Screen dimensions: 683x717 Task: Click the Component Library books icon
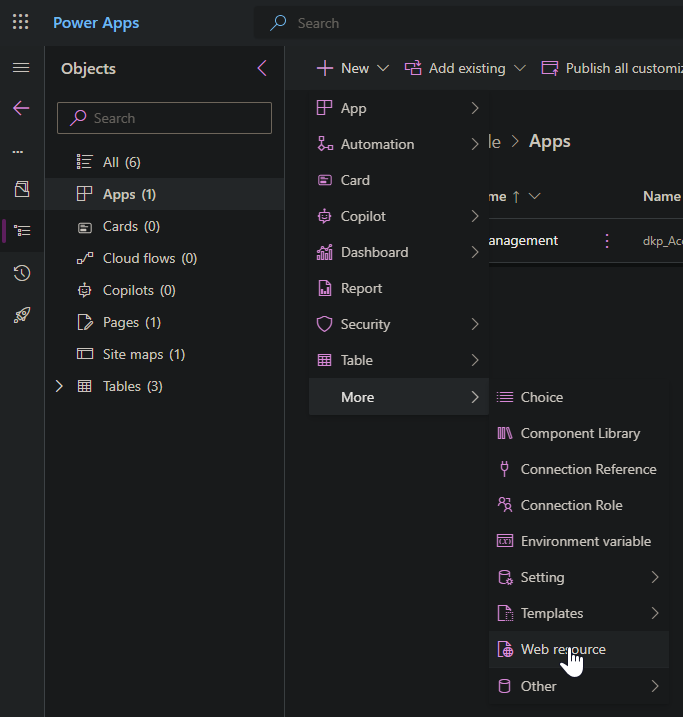[505, 433]
